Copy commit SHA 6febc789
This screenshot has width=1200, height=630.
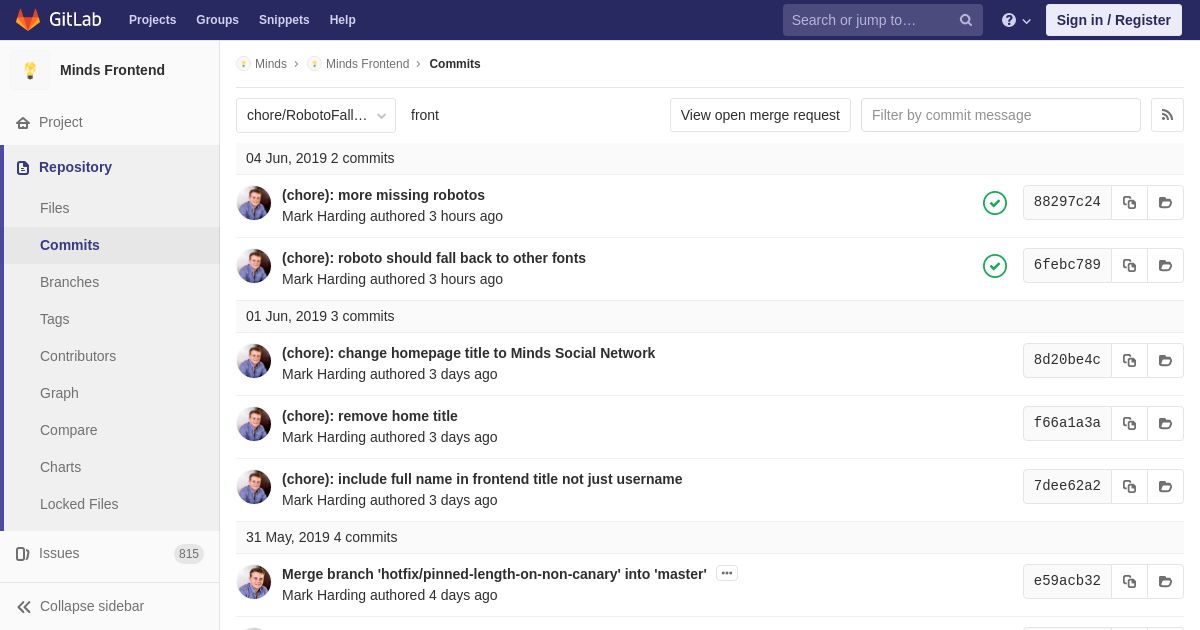click(1129, 265)
